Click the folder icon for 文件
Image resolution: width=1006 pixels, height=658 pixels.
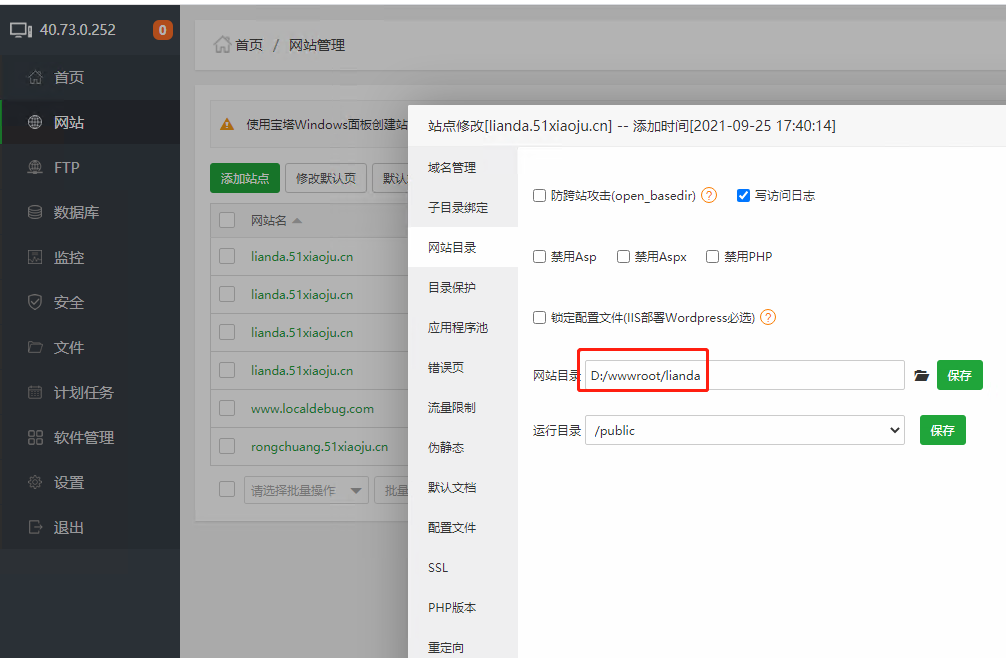[35, 347]
